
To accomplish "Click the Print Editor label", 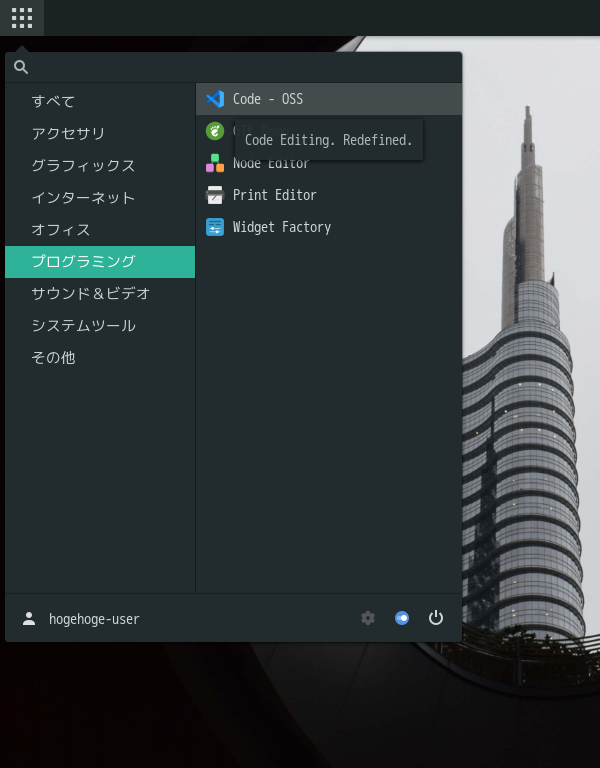I will 274,195.
